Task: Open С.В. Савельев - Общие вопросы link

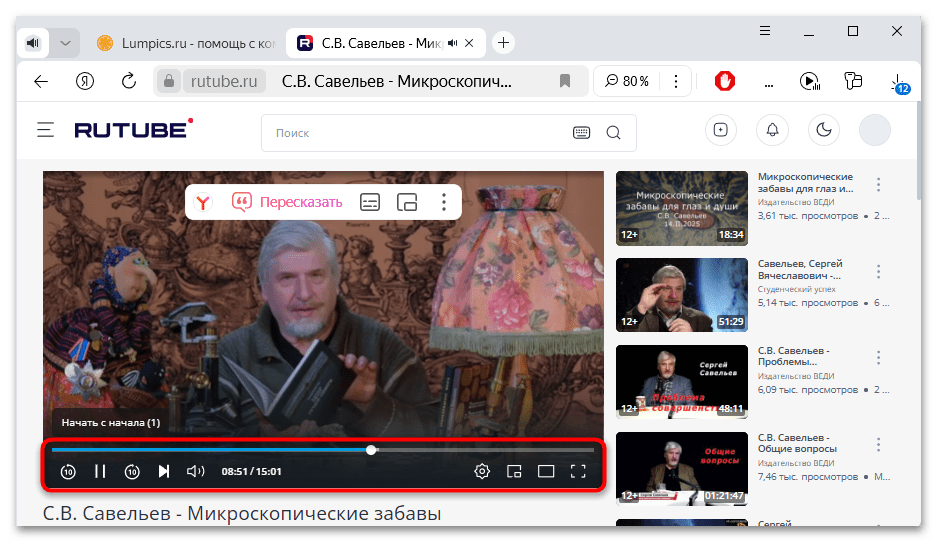Action: point(797,443)
